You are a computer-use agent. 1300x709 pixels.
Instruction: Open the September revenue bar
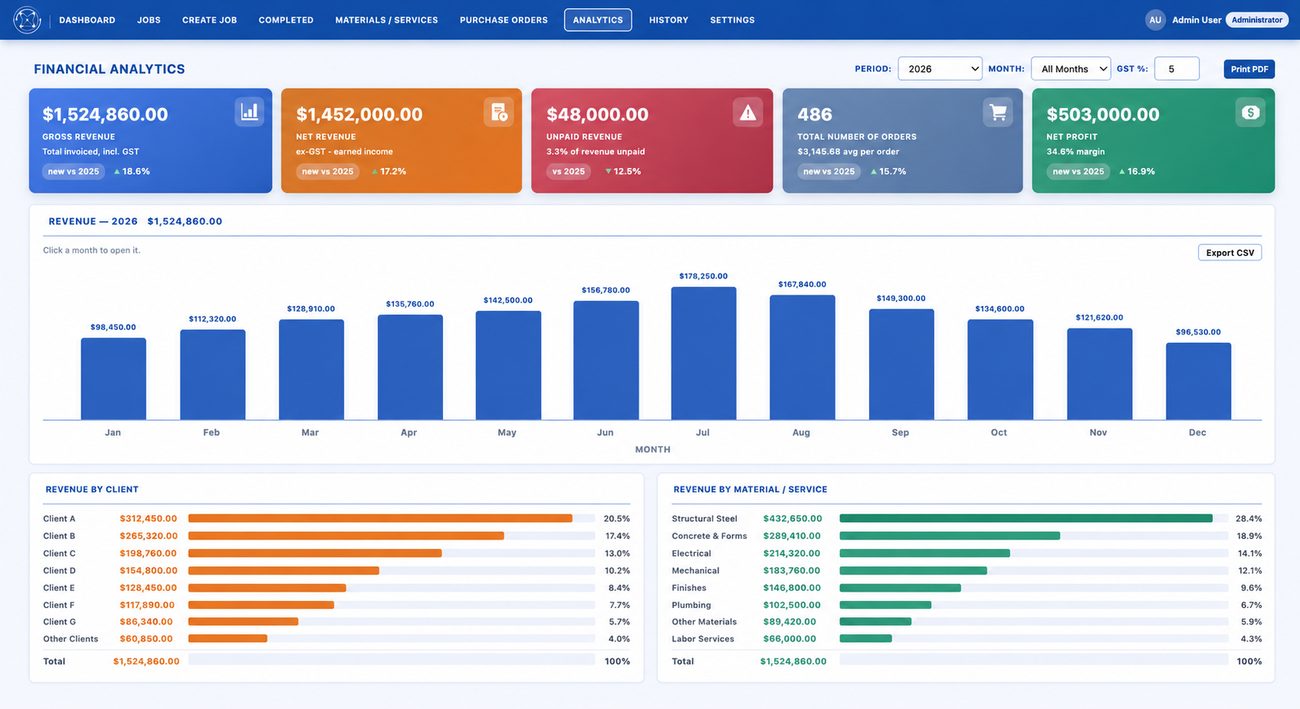[901, 364]
